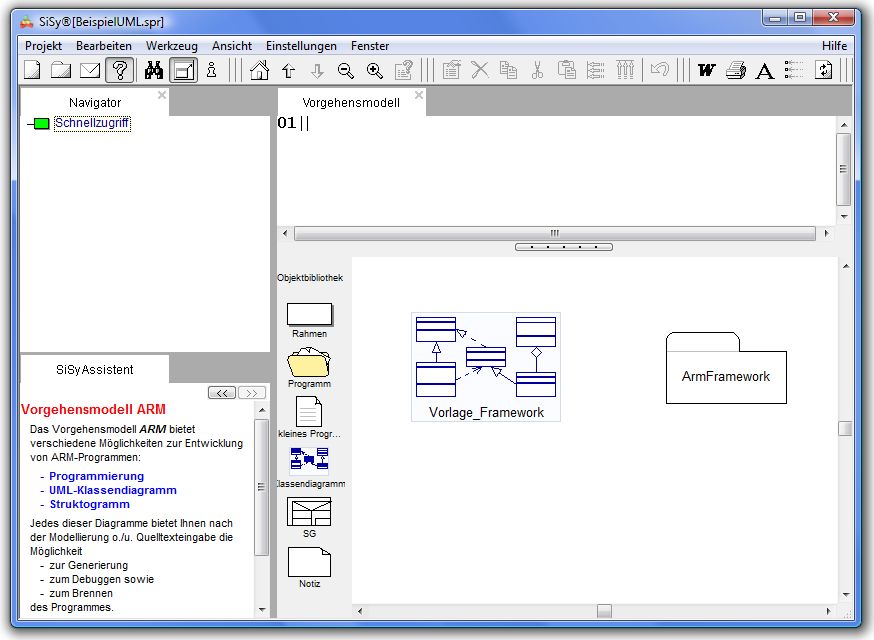Viewport: 874px width, 640px height.
Task: Select the Vorgehensmodell tab
Action: click(351, 103)
